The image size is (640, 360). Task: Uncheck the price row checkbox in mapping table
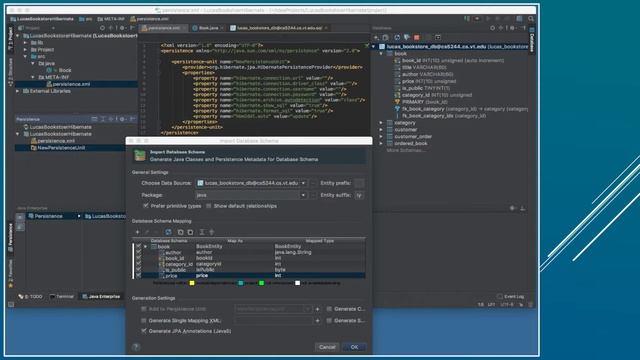(x=138, y=276)
